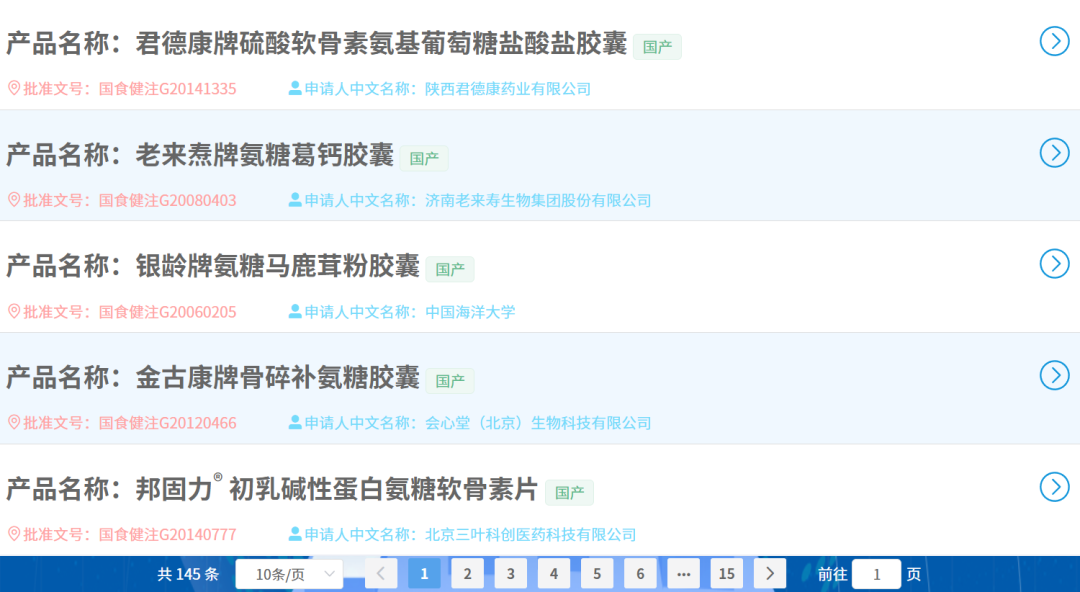This screenshot has height=592, width=1080.
Task: Go to previous page with left chevron
Action: (381, 574)
